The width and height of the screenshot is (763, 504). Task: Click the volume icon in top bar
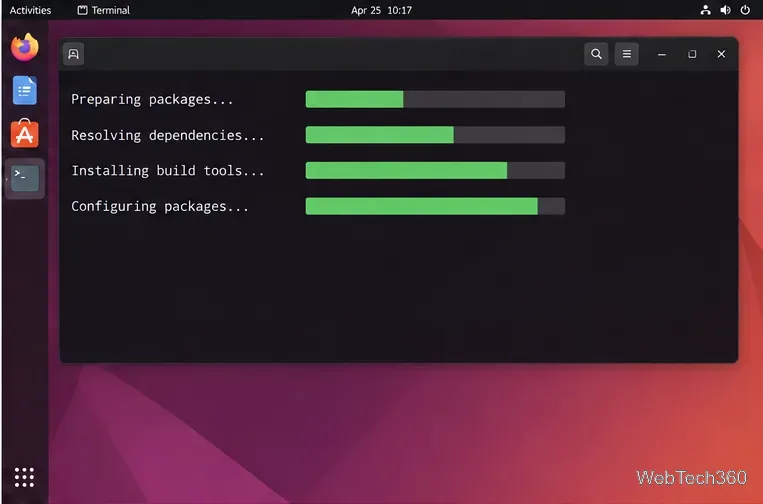tap(726, 10)
